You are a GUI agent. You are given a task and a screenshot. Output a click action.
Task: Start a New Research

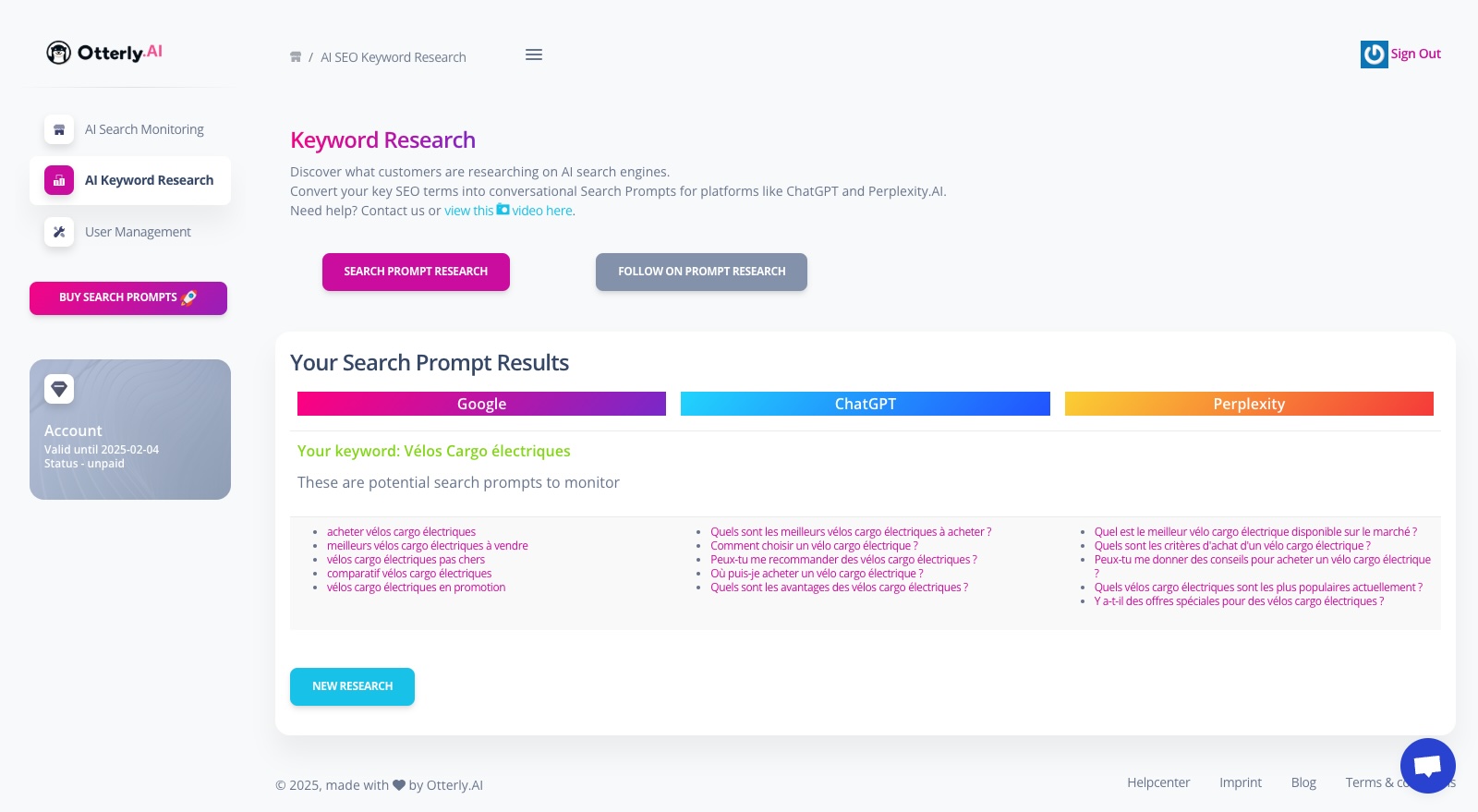coord(352,686)
